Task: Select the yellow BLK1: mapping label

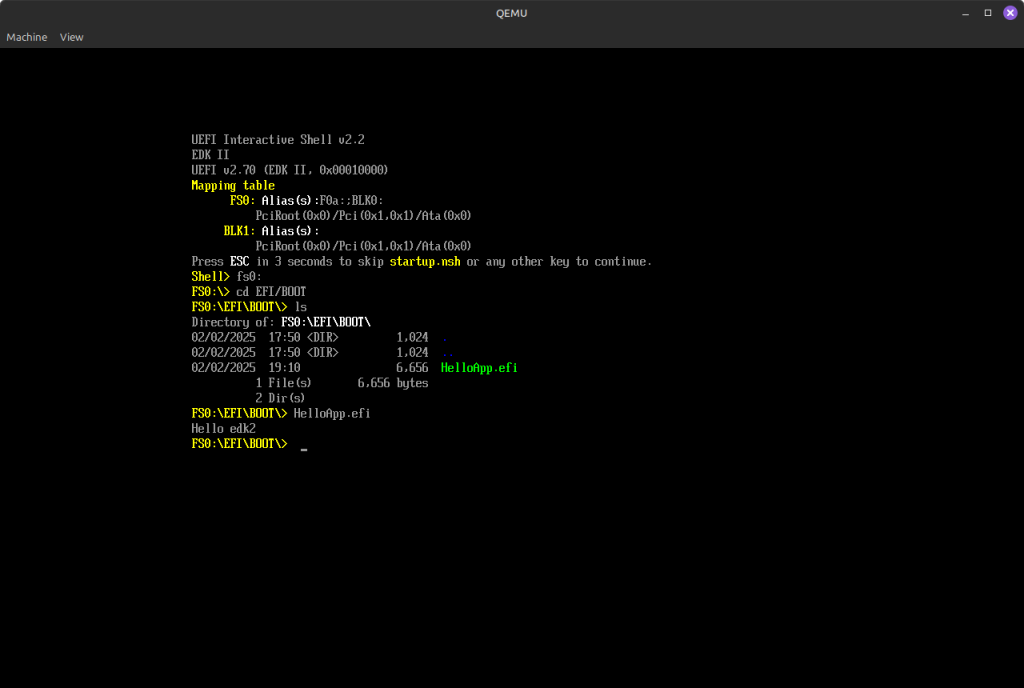Action: pyautogui.click(x=239, y=231)
